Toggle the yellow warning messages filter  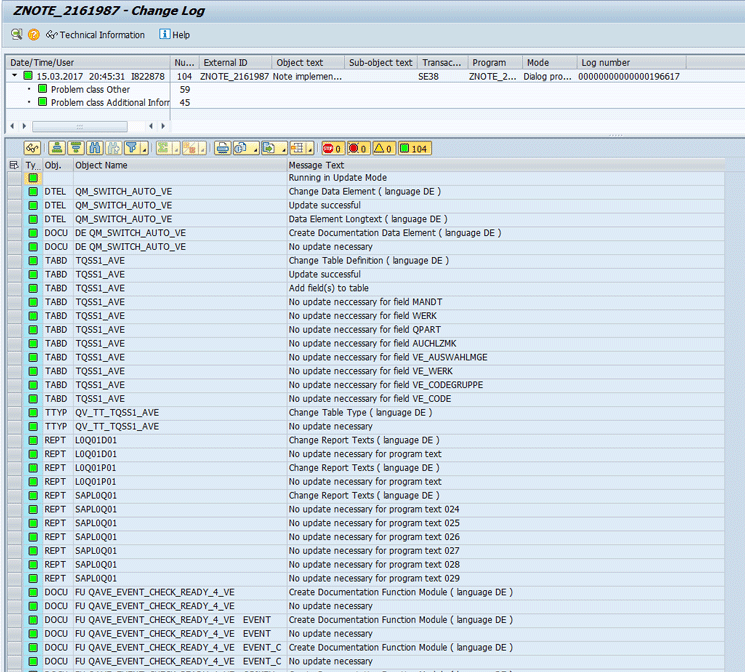384,148
